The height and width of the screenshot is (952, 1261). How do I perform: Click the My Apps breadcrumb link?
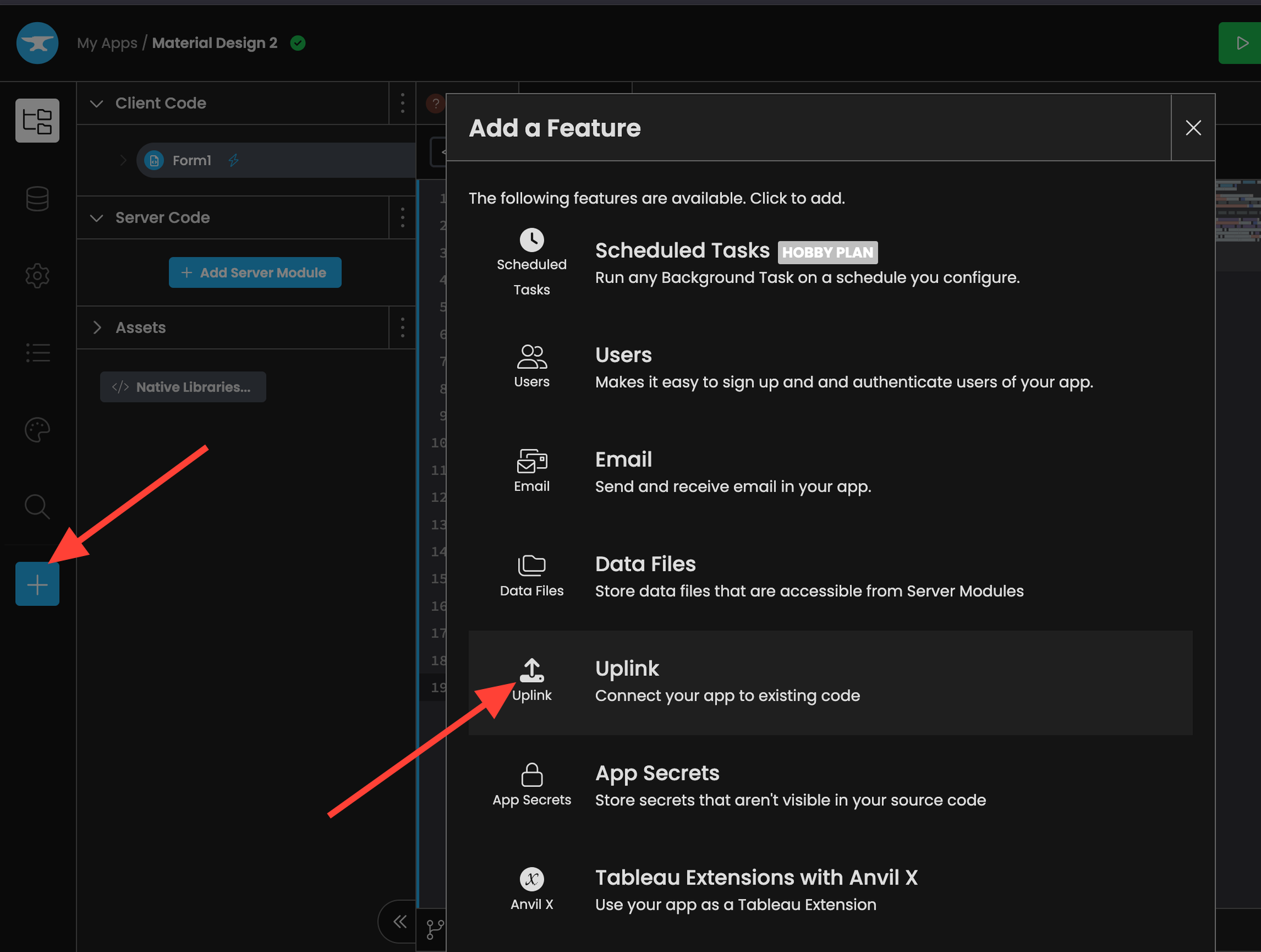[107, 43]
